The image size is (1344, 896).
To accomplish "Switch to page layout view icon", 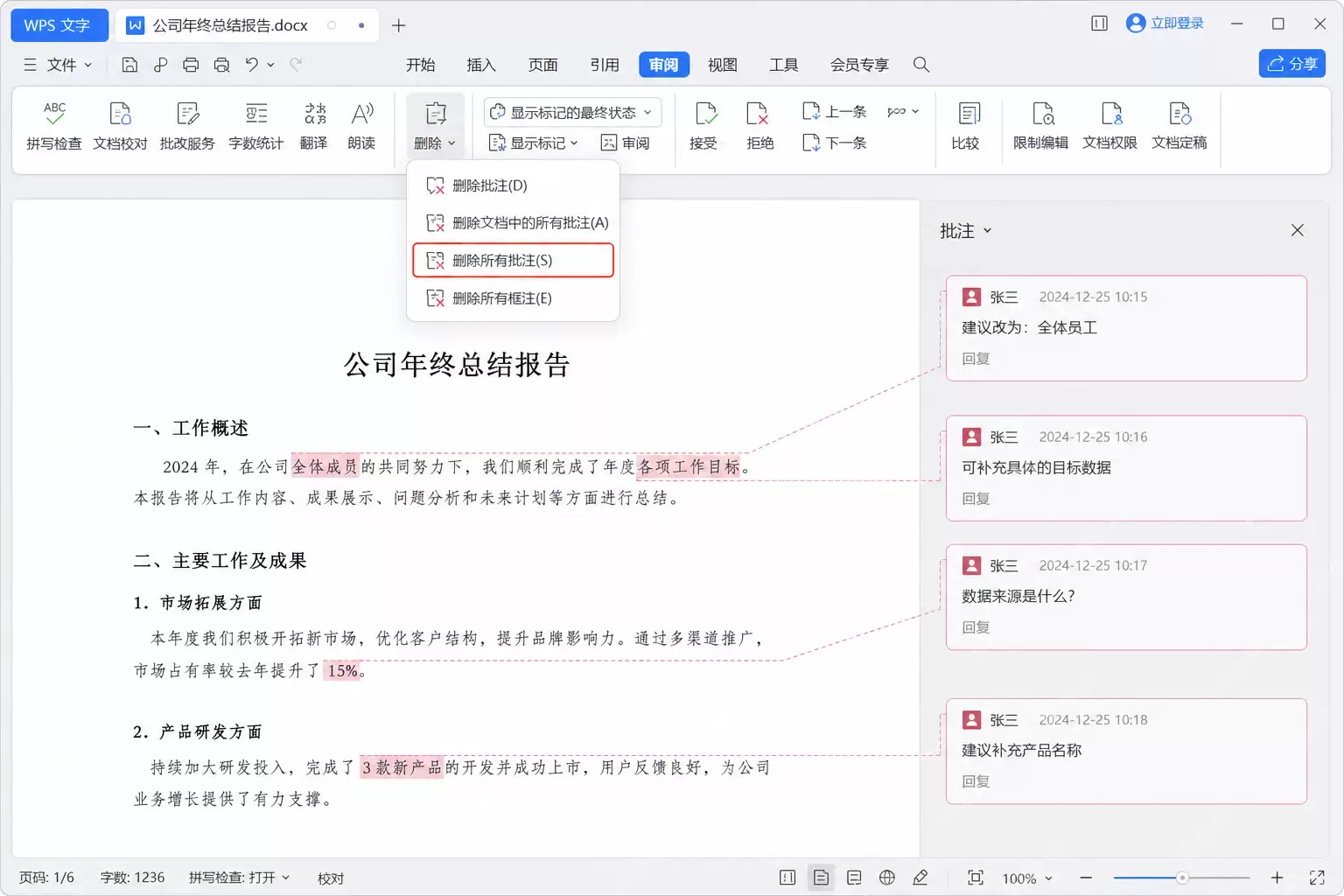I will (x=821, y=878).
